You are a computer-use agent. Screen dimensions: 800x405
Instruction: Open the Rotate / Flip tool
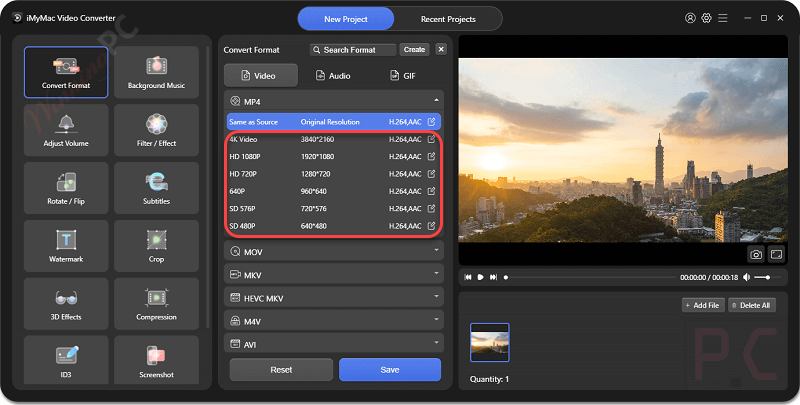[x=66, y=188]
